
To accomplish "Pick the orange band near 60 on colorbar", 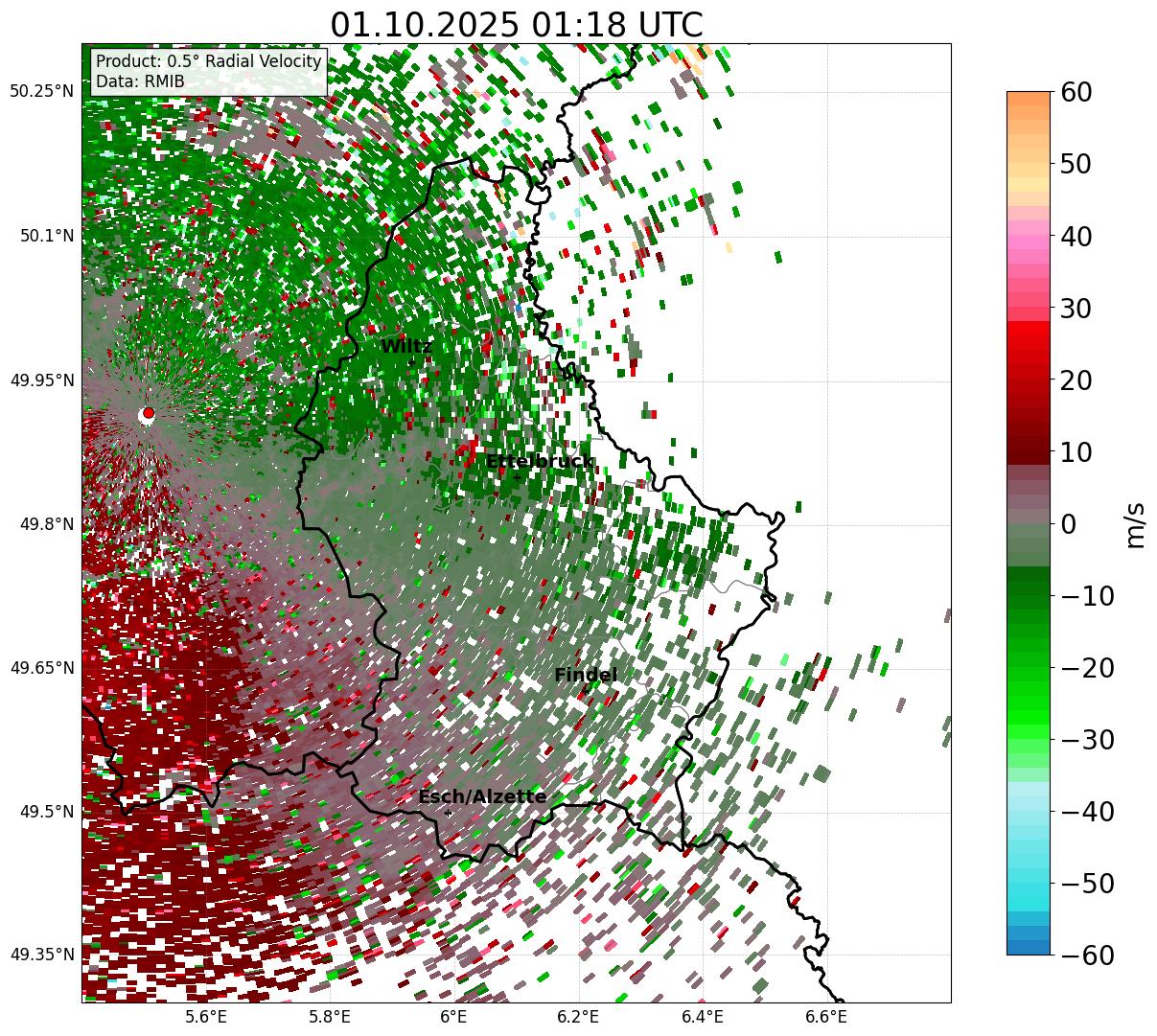I will point(1029,100).
